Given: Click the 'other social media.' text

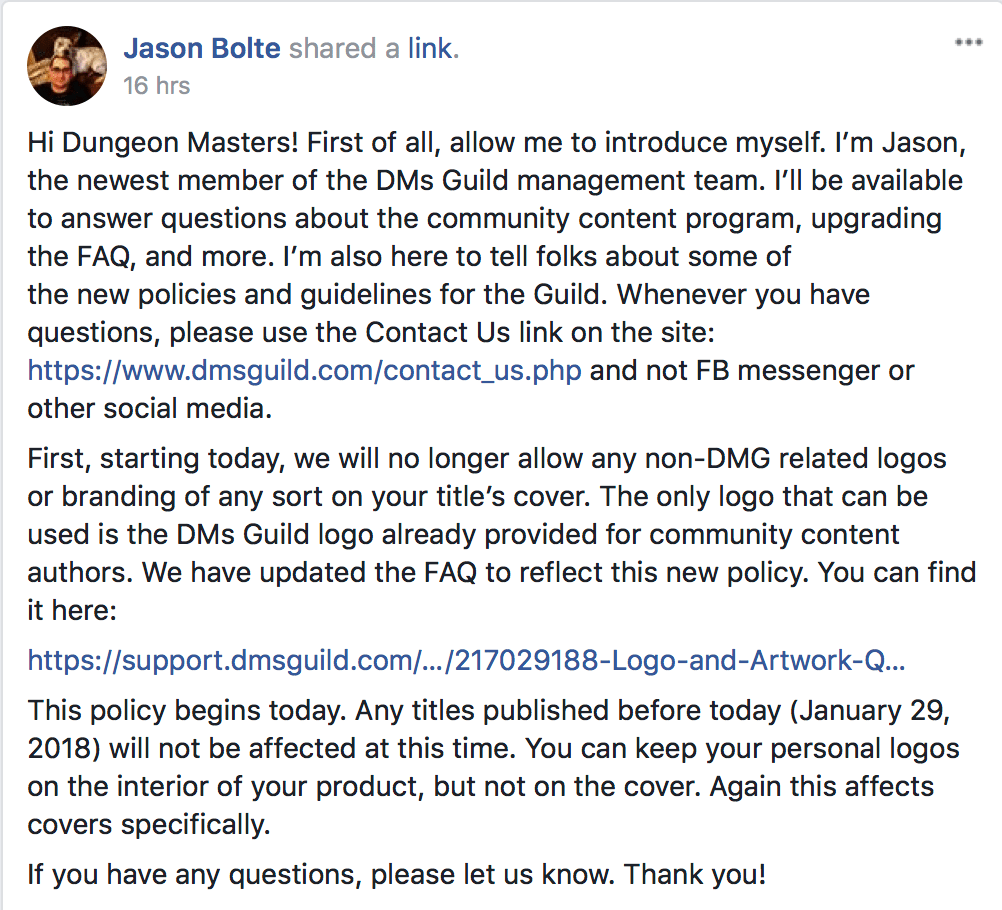Looking at the screenshot, I should (x=150, y=408).
